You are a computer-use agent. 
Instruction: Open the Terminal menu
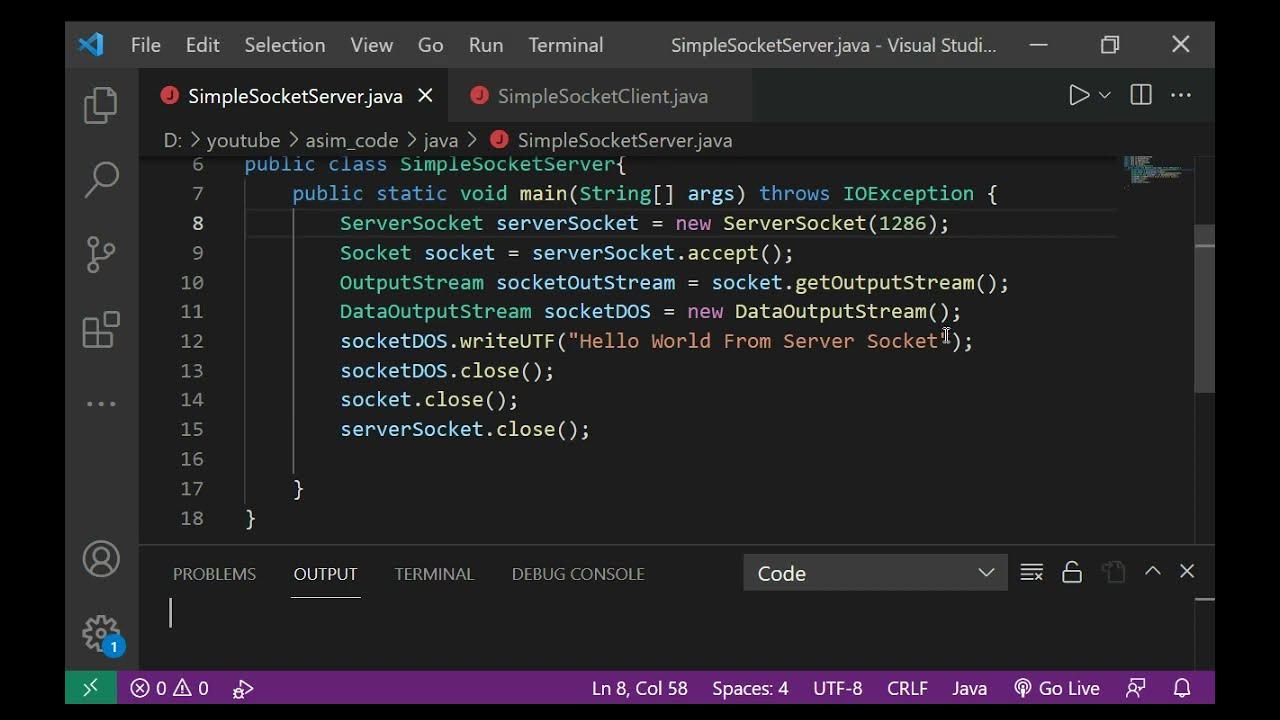click(566, 45)
